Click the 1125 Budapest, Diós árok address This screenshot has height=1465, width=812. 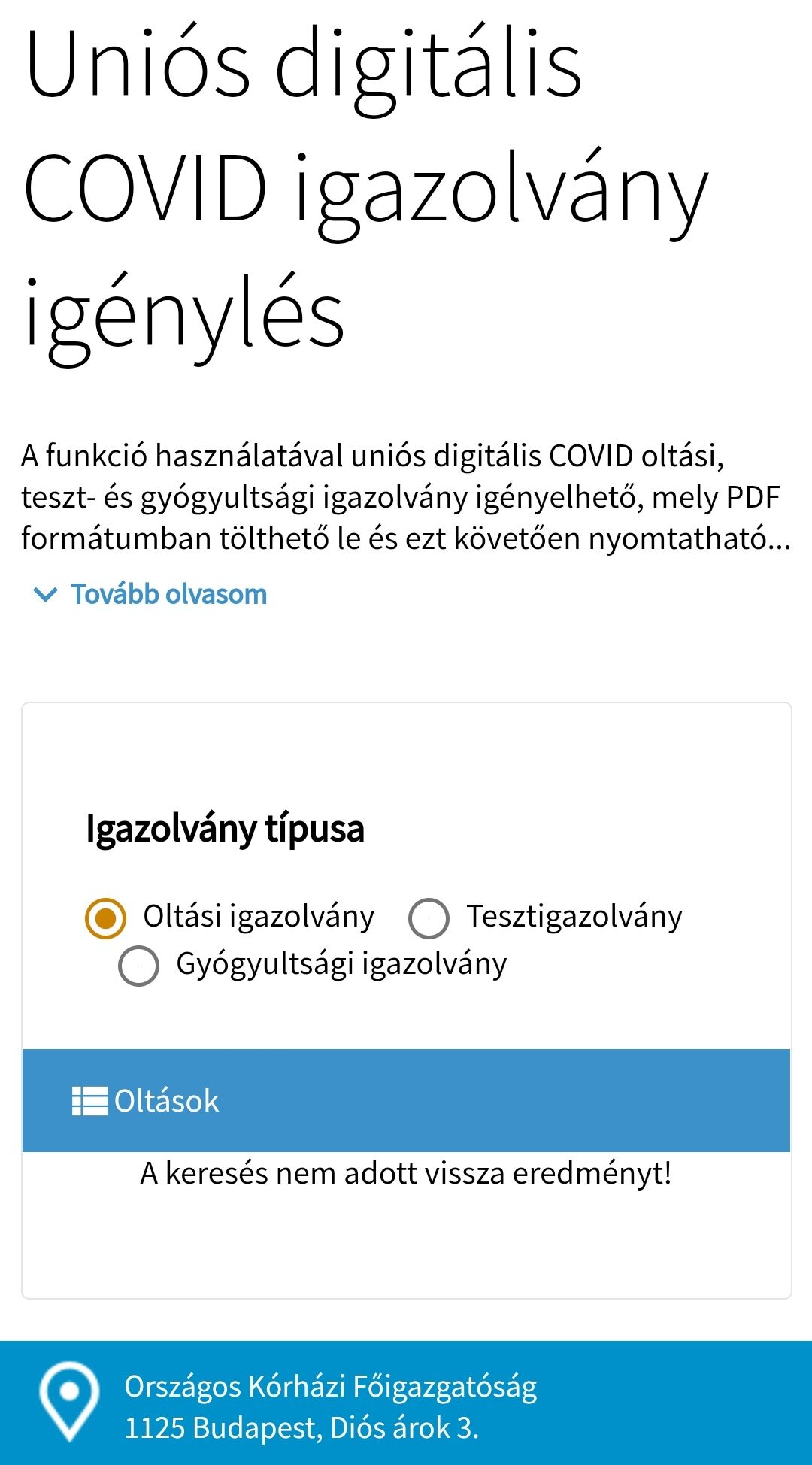[301, 1427]
